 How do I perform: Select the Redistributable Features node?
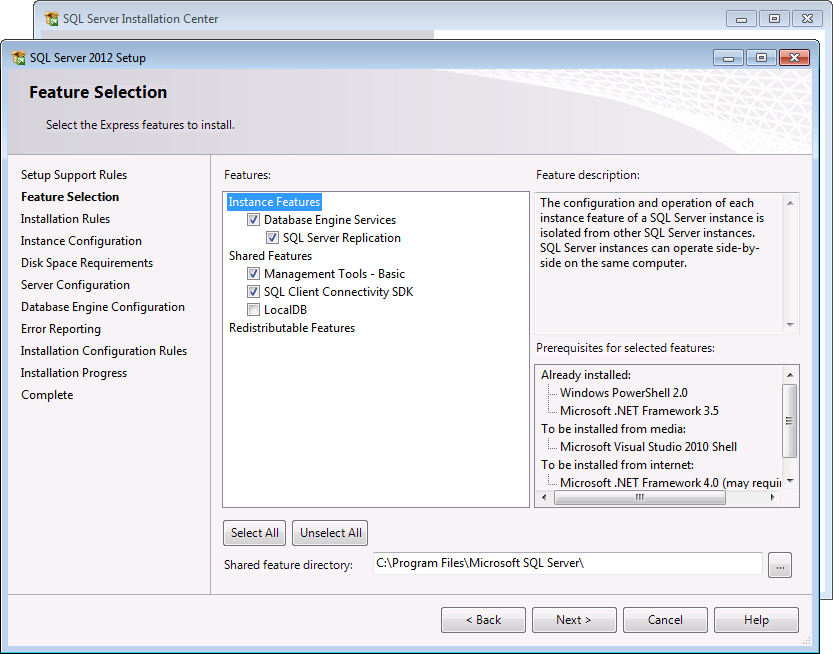tap(292, 328)
